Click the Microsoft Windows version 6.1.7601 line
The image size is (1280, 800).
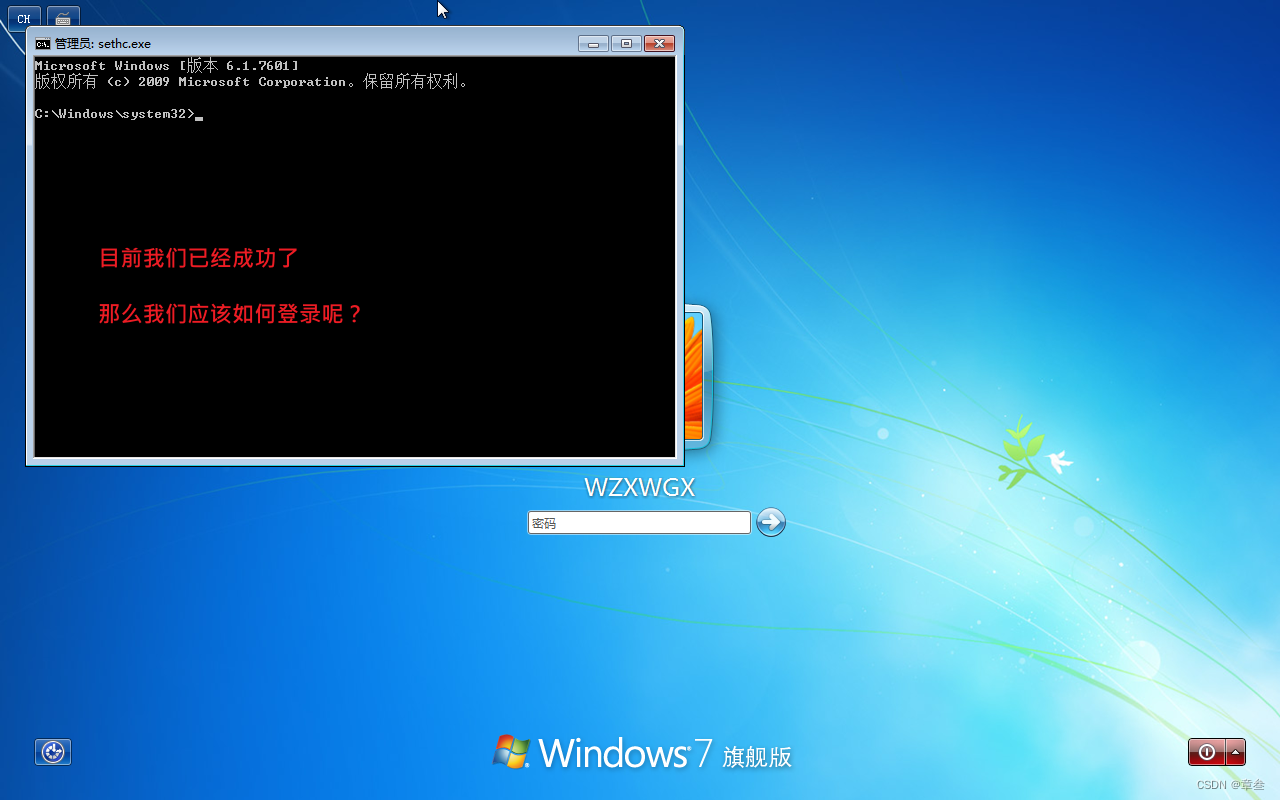(x=167, y=66)
